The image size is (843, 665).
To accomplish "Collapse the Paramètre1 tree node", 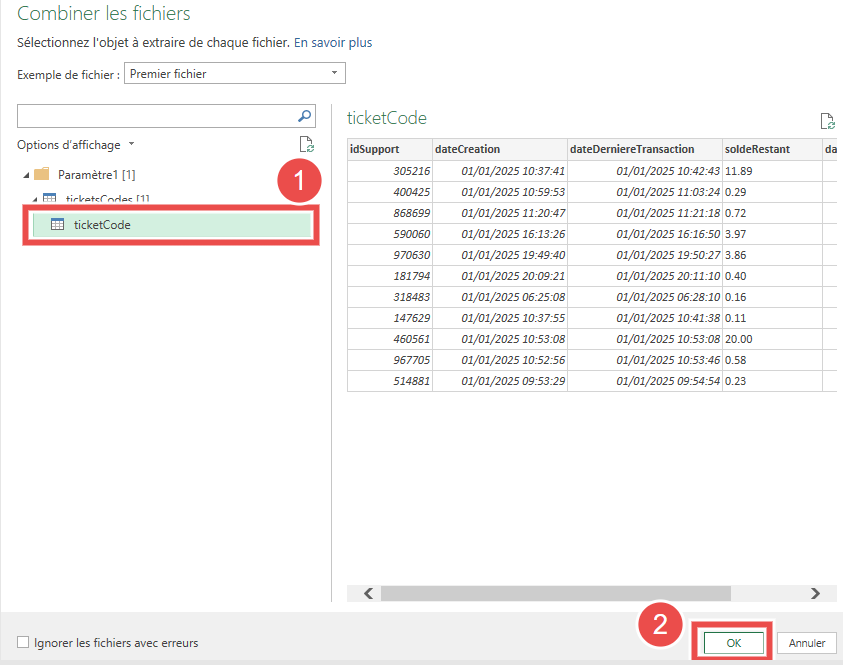I will [x=25, y=175].
